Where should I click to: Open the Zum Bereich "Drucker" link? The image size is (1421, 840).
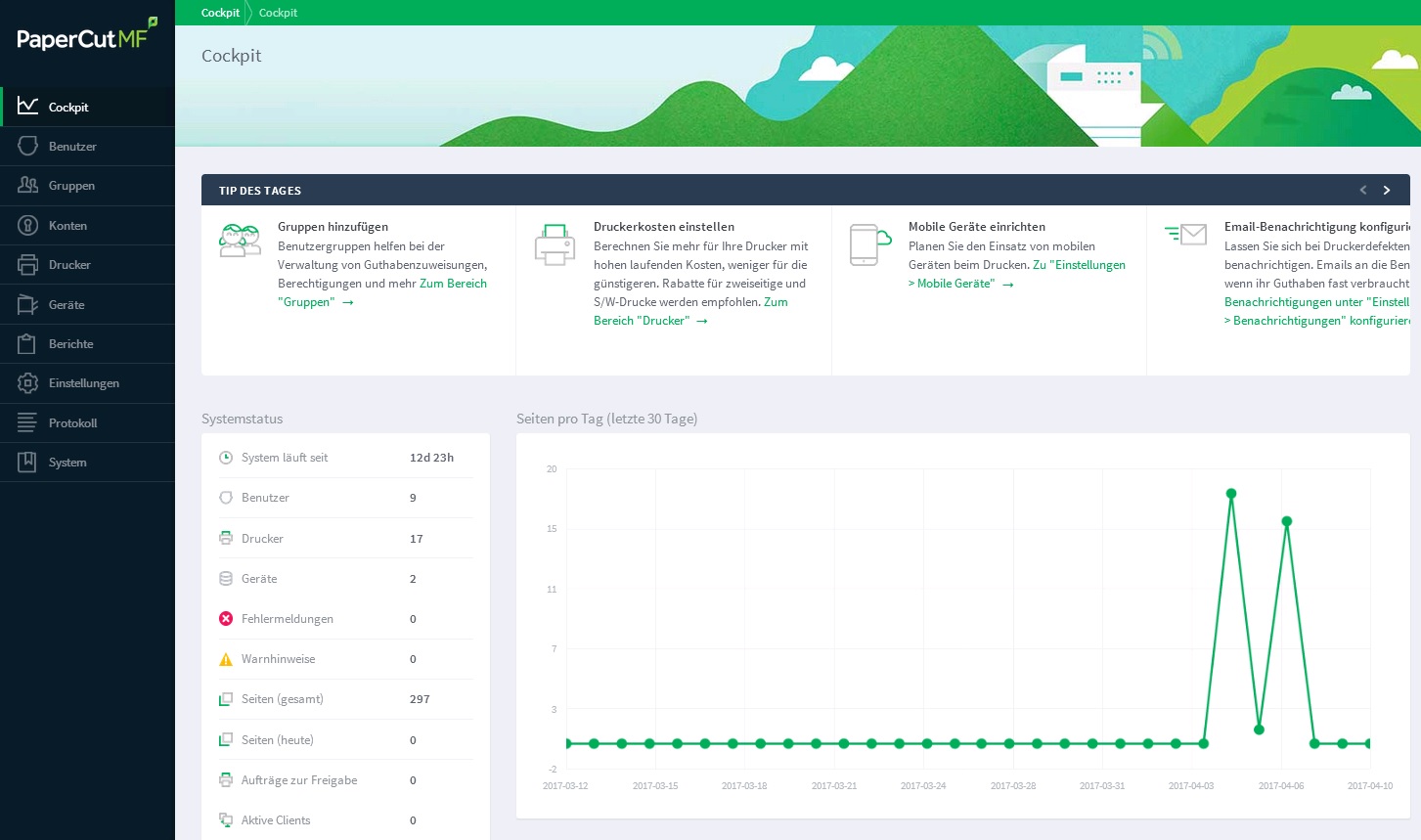tap(642, 321)
